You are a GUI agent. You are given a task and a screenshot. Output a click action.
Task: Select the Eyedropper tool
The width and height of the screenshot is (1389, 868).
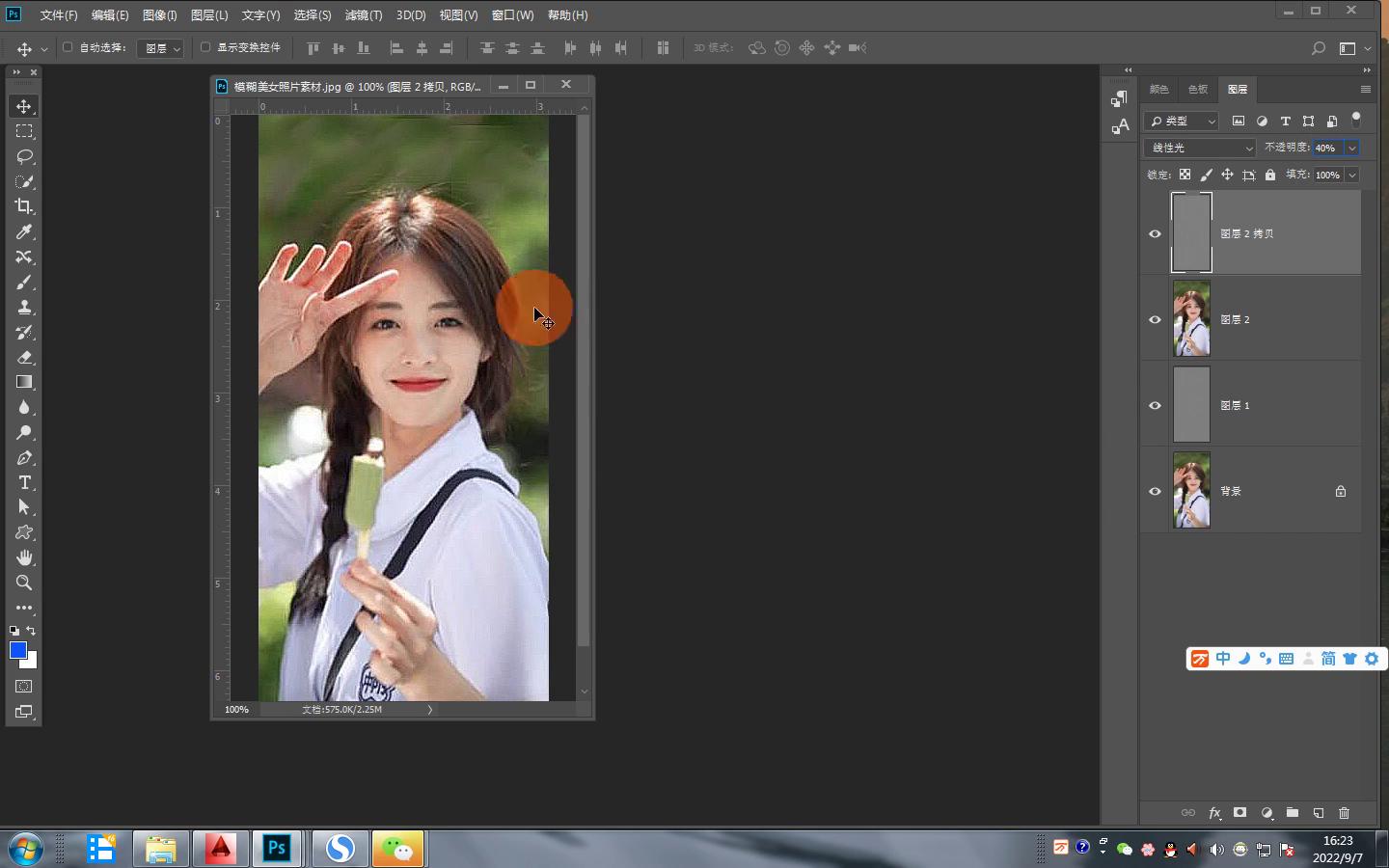24,231
